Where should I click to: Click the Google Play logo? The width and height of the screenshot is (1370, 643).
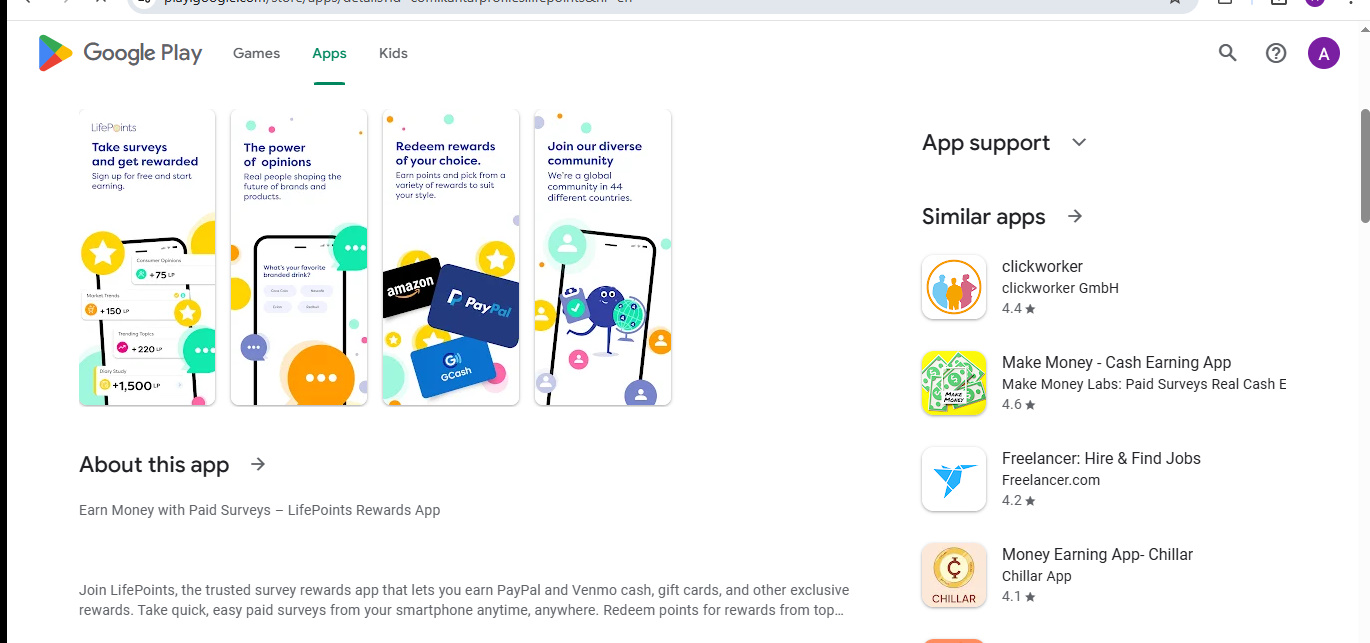(x=120, y=53)
